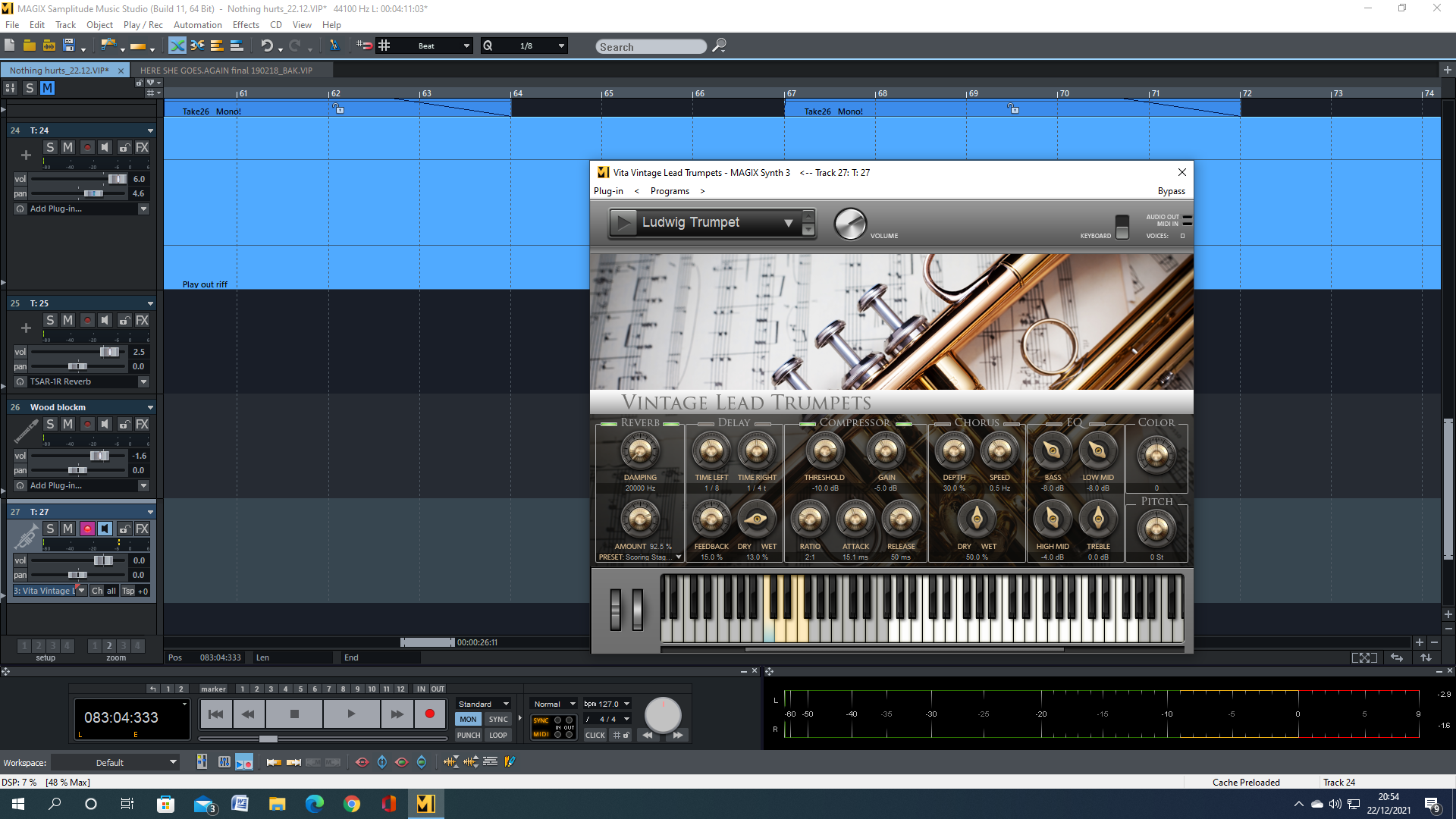Open the Automation menu

197,25
